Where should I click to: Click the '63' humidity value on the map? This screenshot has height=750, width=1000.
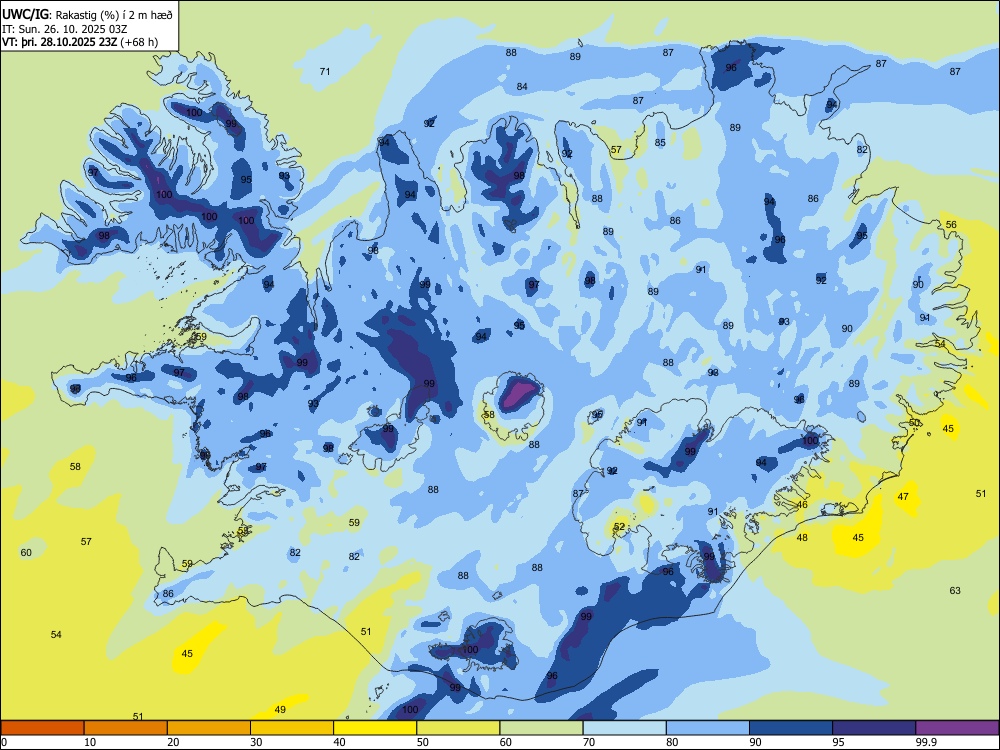coord(955,591)
